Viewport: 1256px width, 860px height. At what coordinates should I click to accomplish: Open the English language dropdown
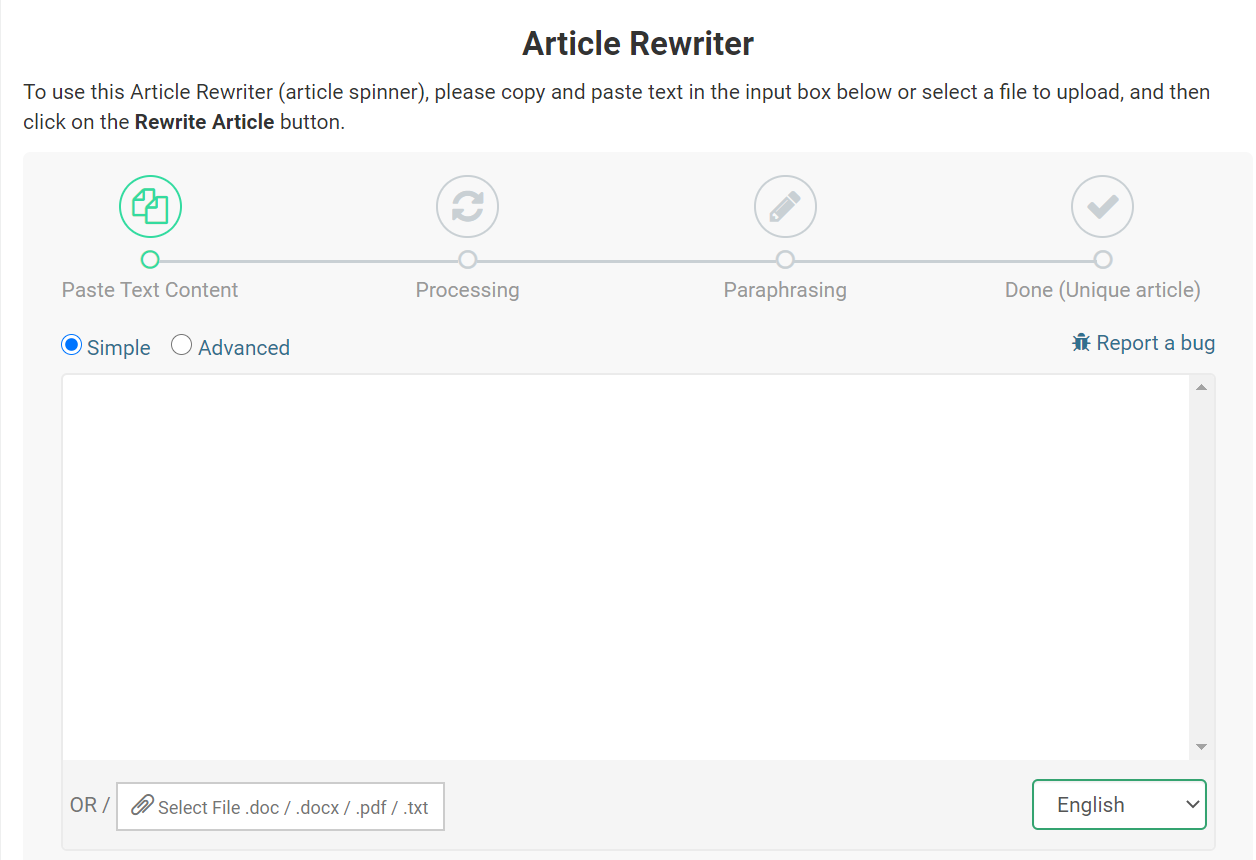1118,805
